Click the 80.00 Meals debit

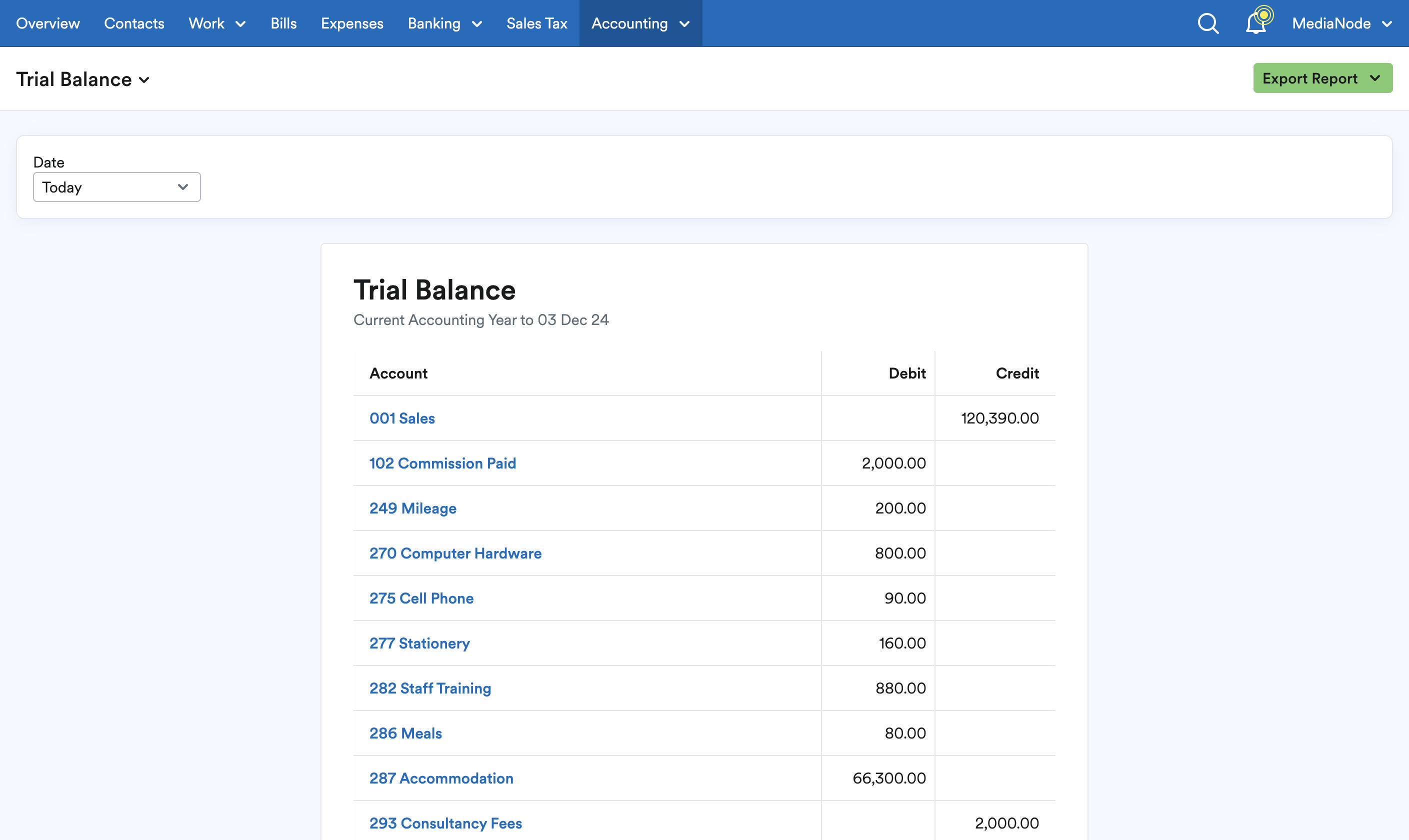[x=905, y=733]
